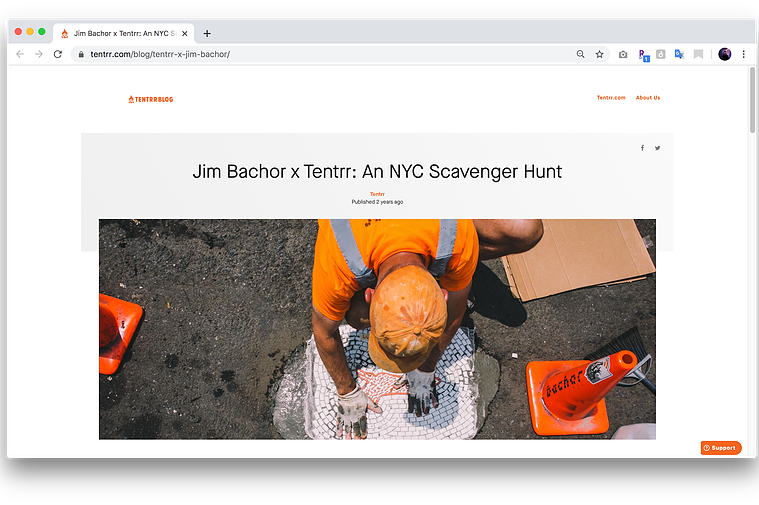Click the page vertical scrollbar
759x505 pixels.
coord(752,100)
